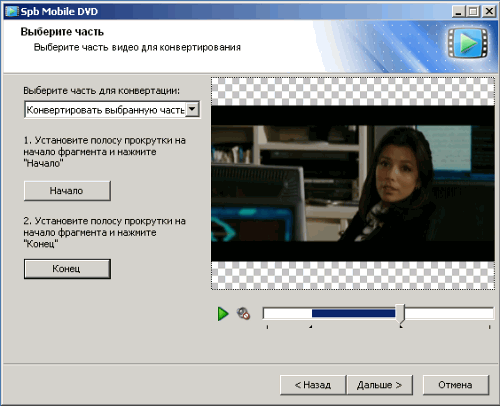Set fragment start with "Начало" button
This screenshot has height=406, width=500.
pos(67,191)
